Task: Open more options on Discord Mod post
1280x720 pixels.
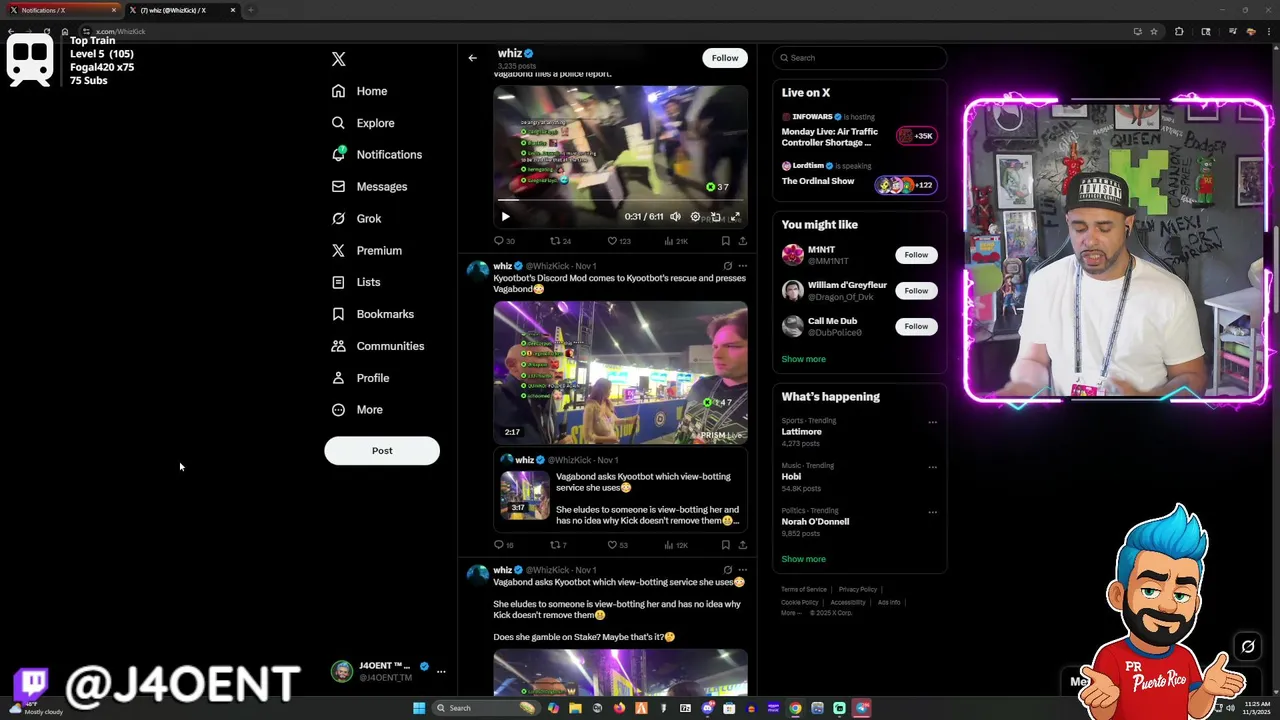Action: [x=742, y=266]
